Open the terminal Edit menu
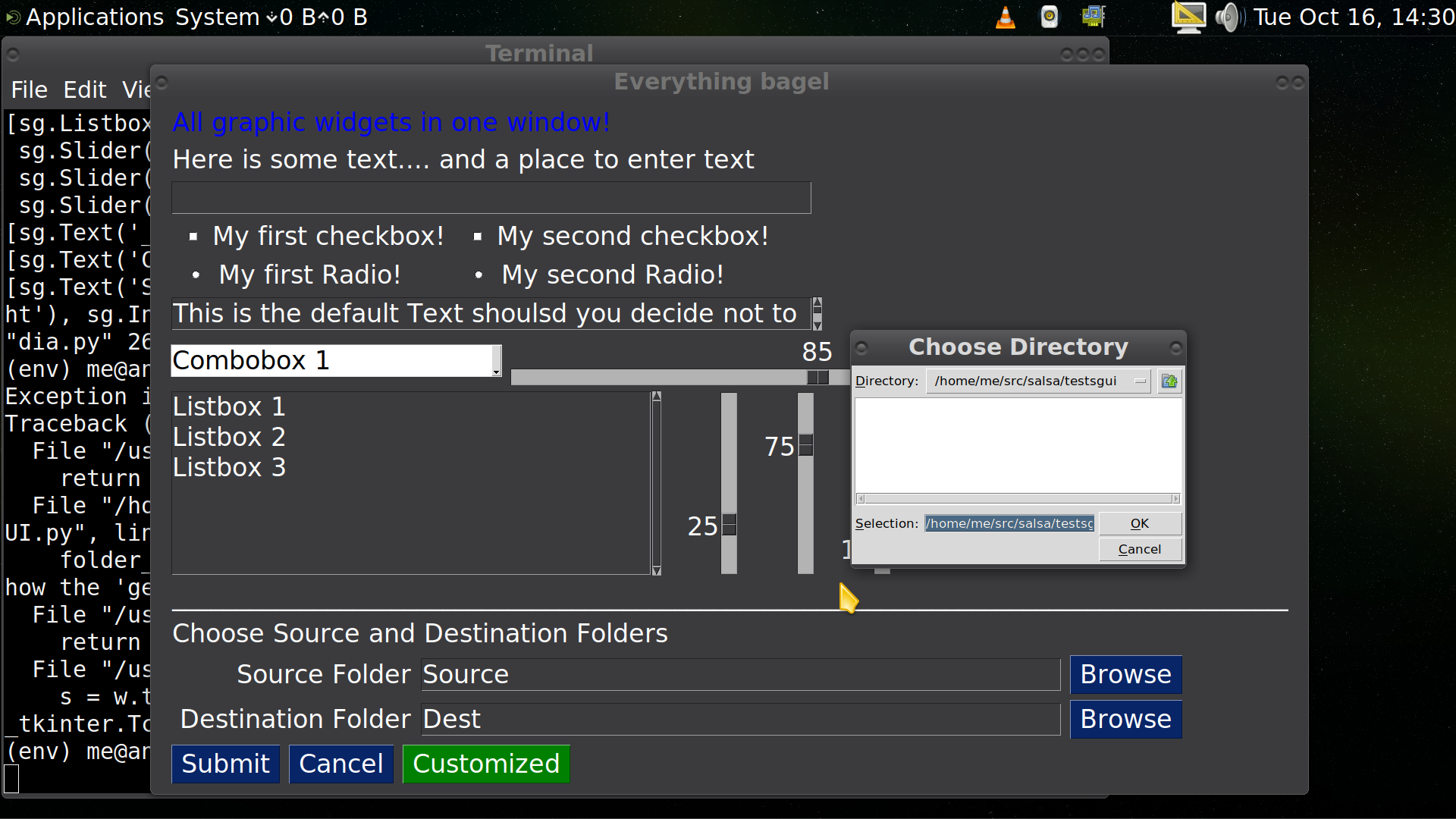Viewport: 1456px width, 819px height. pos(84,90)
